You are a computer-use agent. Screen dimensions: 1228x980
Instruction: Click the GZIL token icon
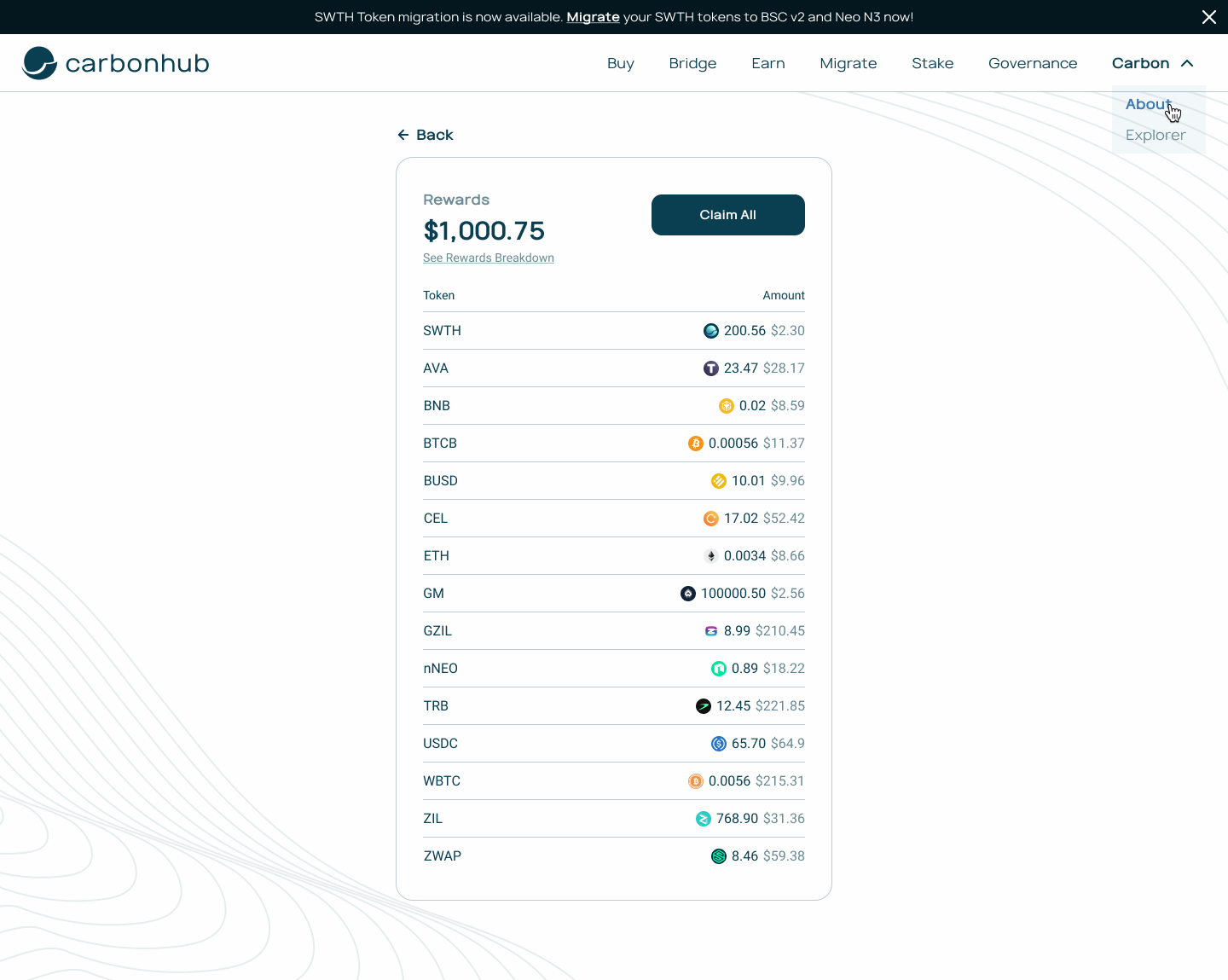[x=711, y=631]
